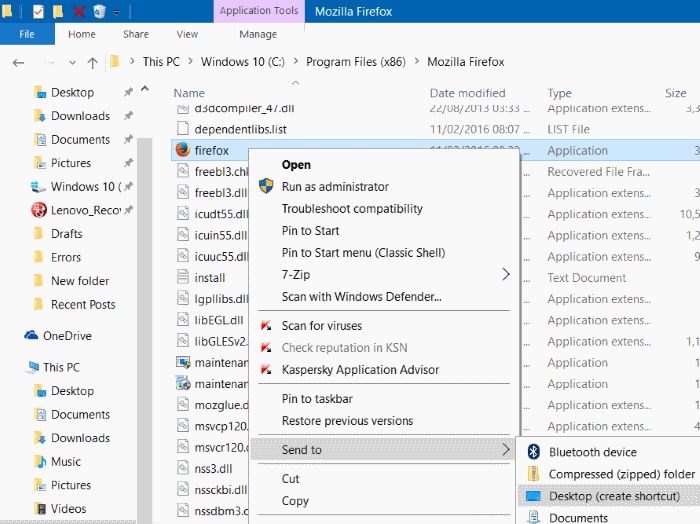
Task: Switch to the View ribbon tab
Action: (x=187, y=34)
